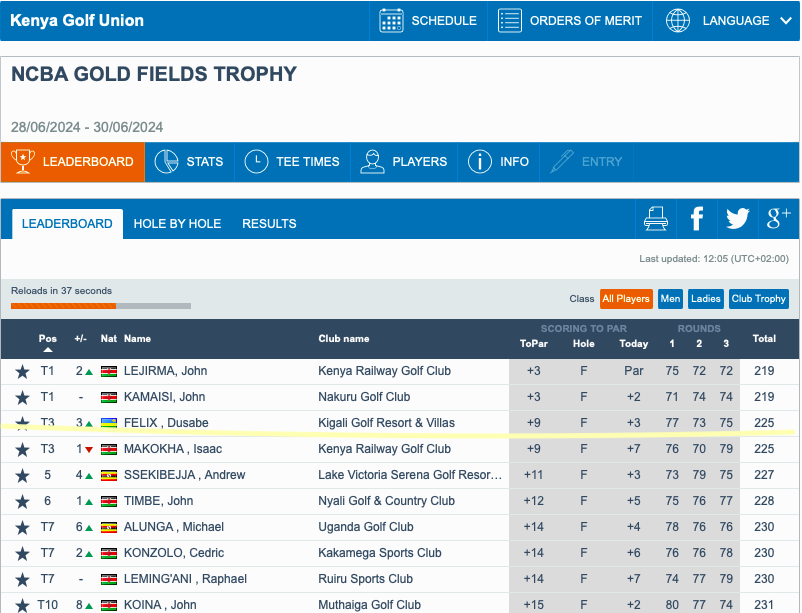Click club Uganda Golf Club
The width and height of the screenshot is (802, 613).
[x=366, y=527]
